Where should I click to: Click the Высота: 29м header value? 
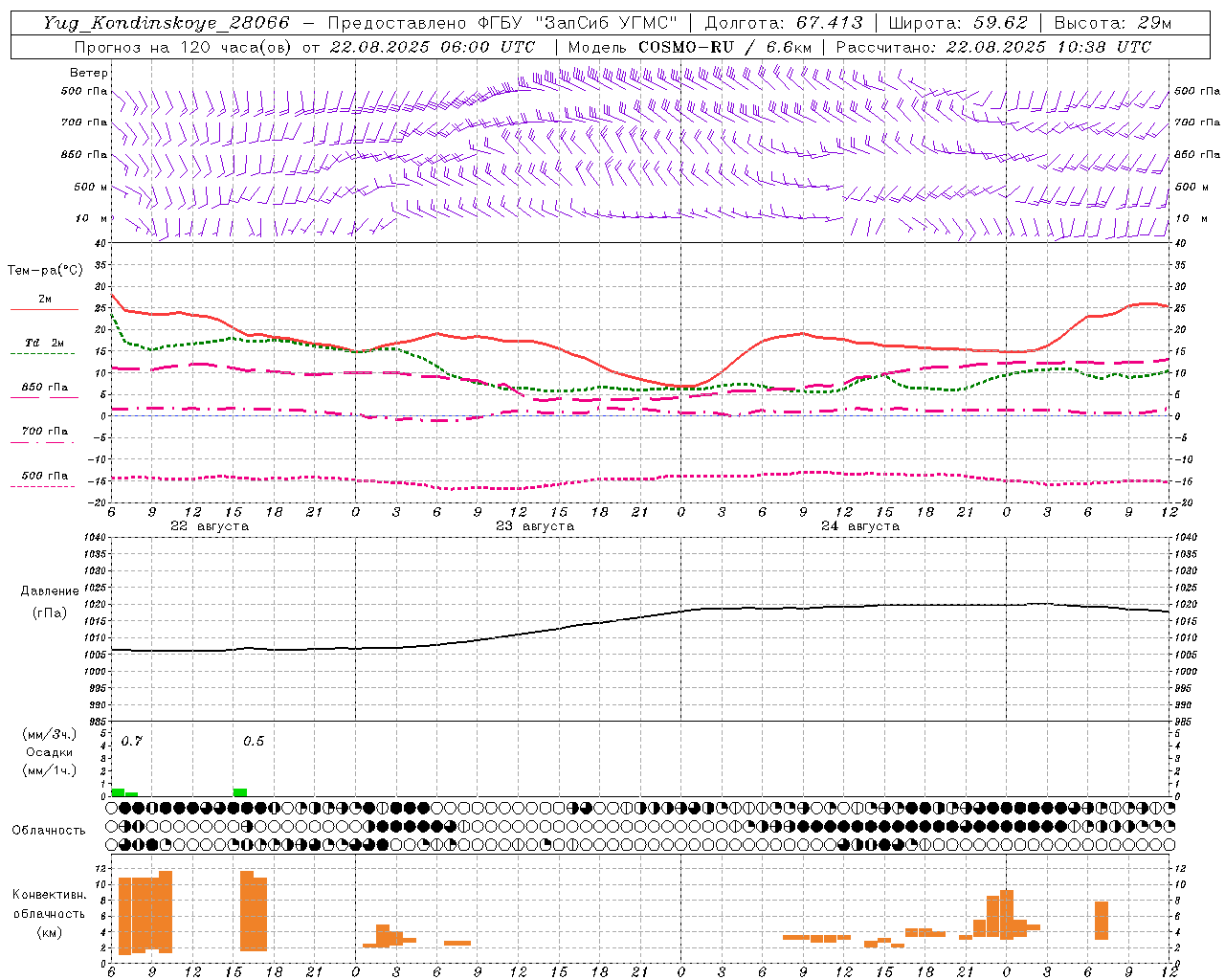pos(1112,23)
